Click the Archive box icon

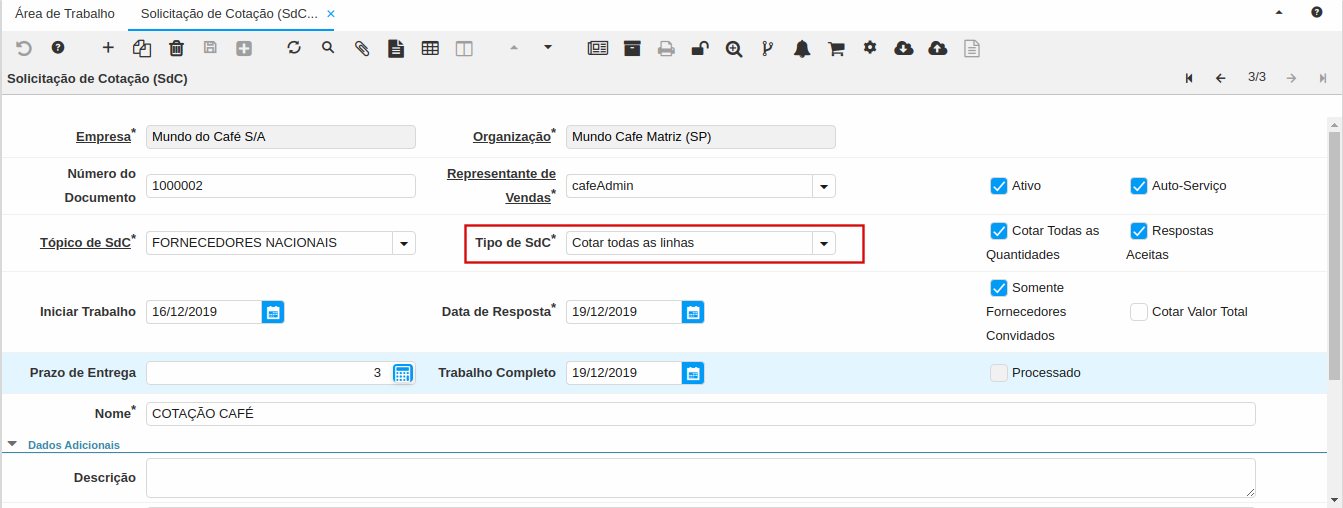click(632, 48)
